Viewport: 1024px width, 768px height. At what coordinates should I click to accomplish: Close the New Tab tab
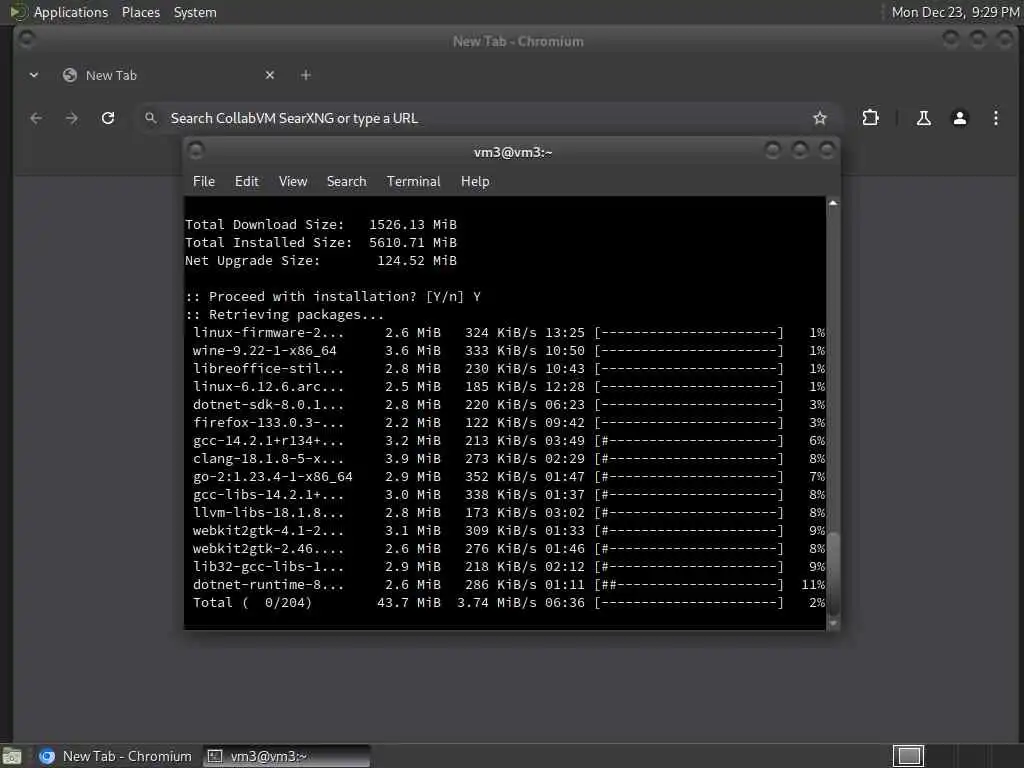(x=270, y=75)
